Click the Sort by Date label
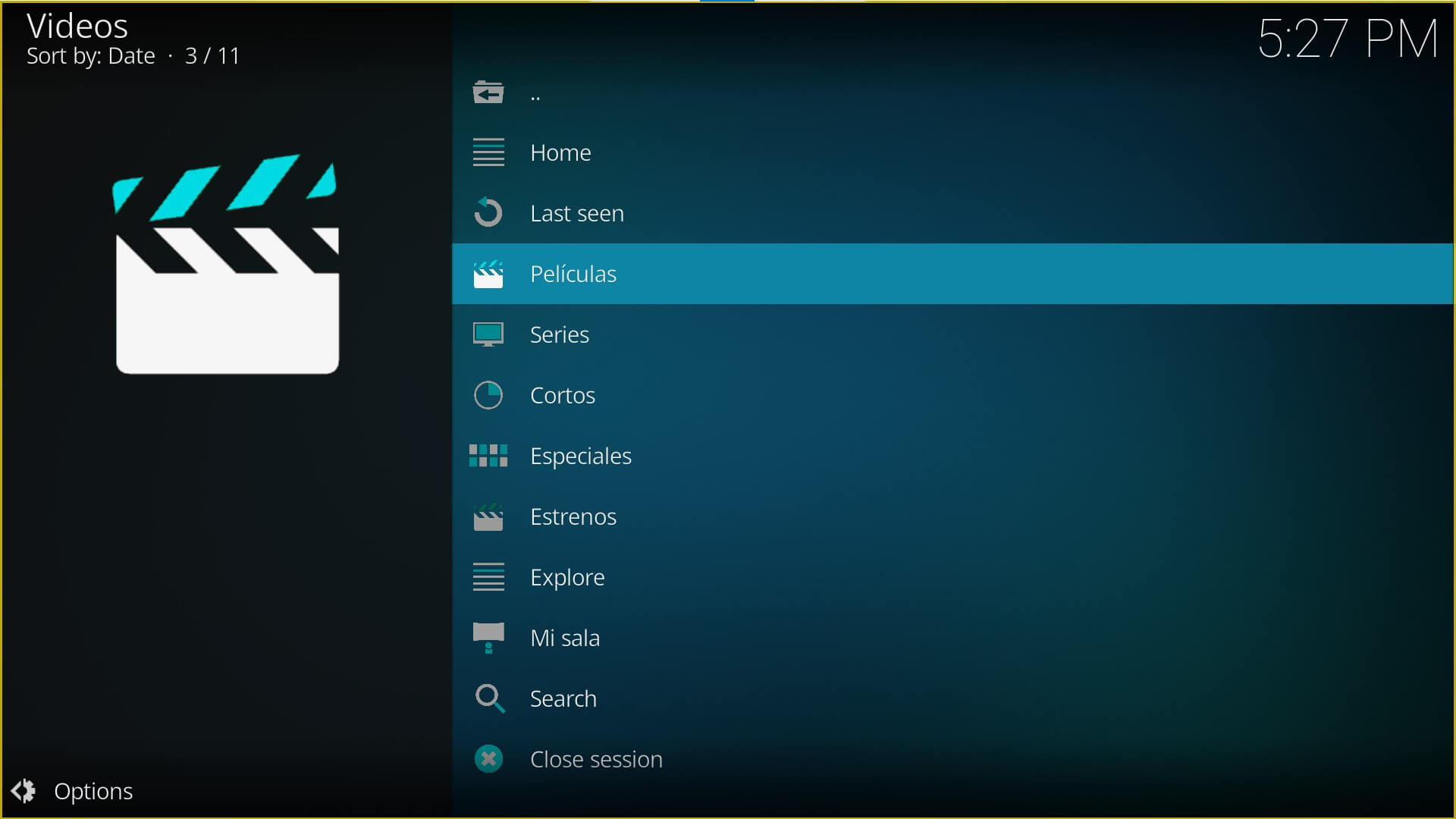 point(91,56)
